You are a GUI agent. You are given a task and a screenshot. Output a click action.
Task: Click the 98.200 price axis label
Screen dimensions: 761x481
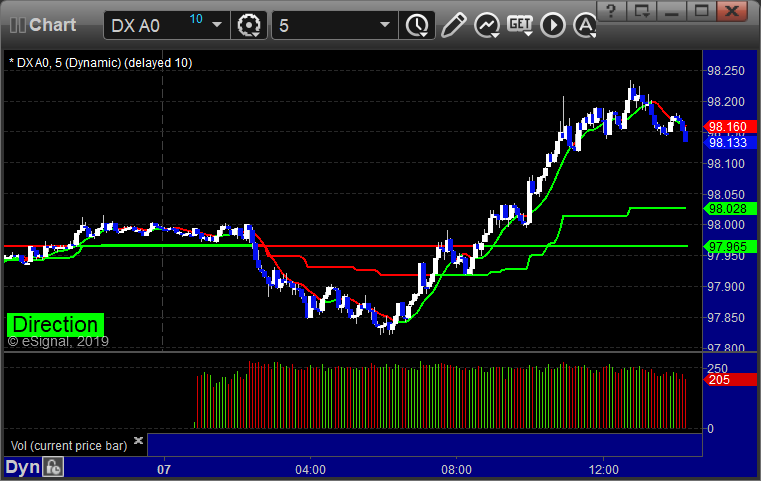[x=726, y=102]
